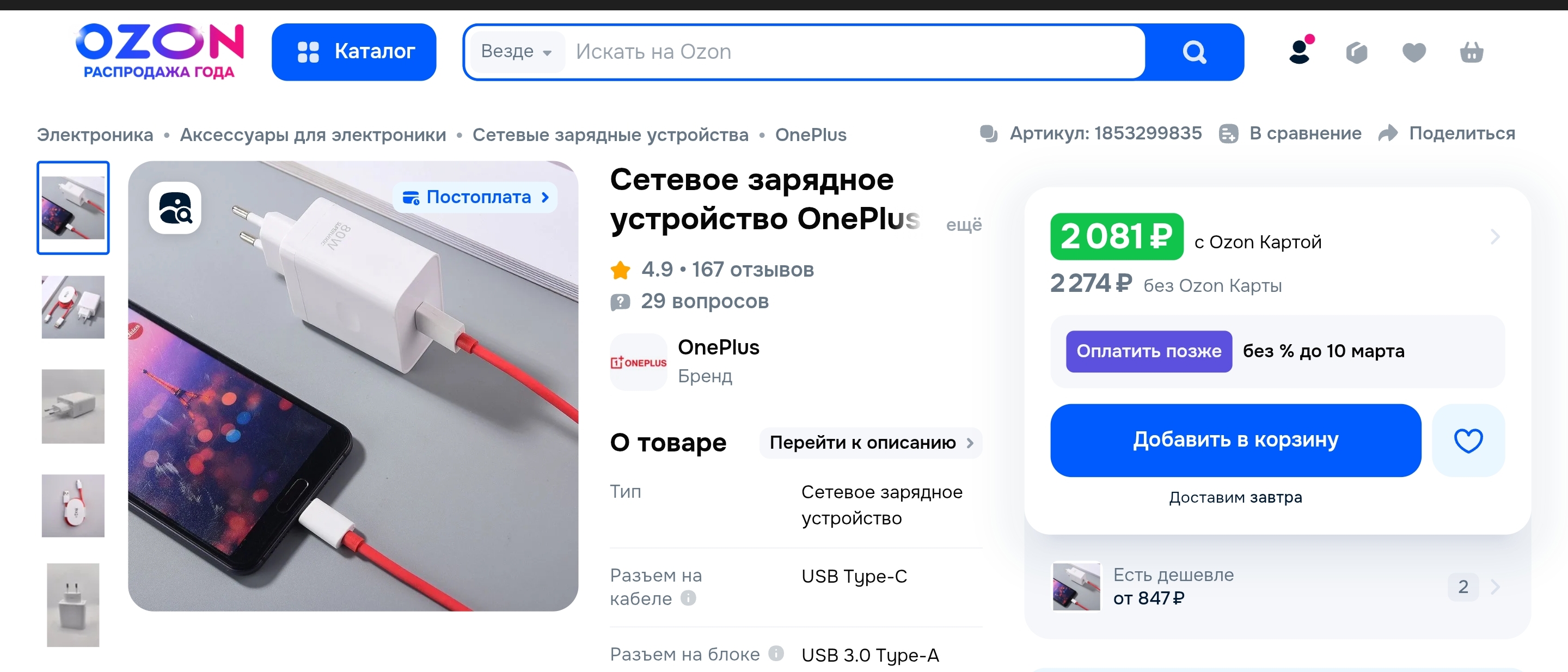Go to Сетевые зарядные устройства breadcrumb

[610, 135]
